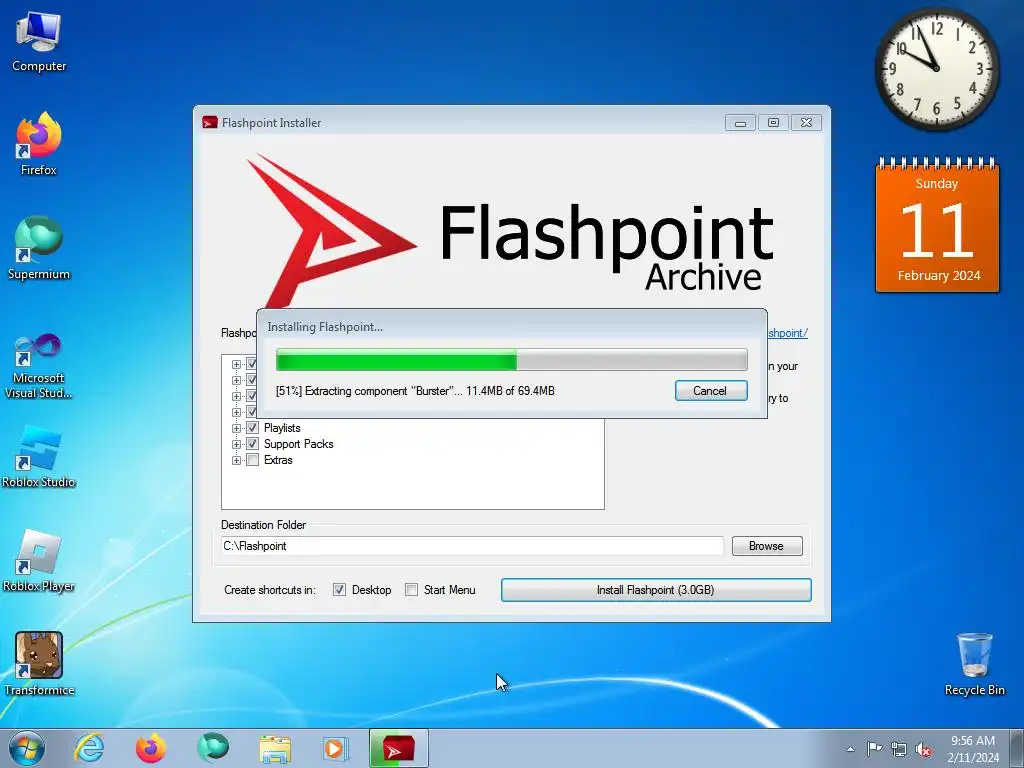Click Install Flashpoint (3.0GB) button

coord(656,590)
